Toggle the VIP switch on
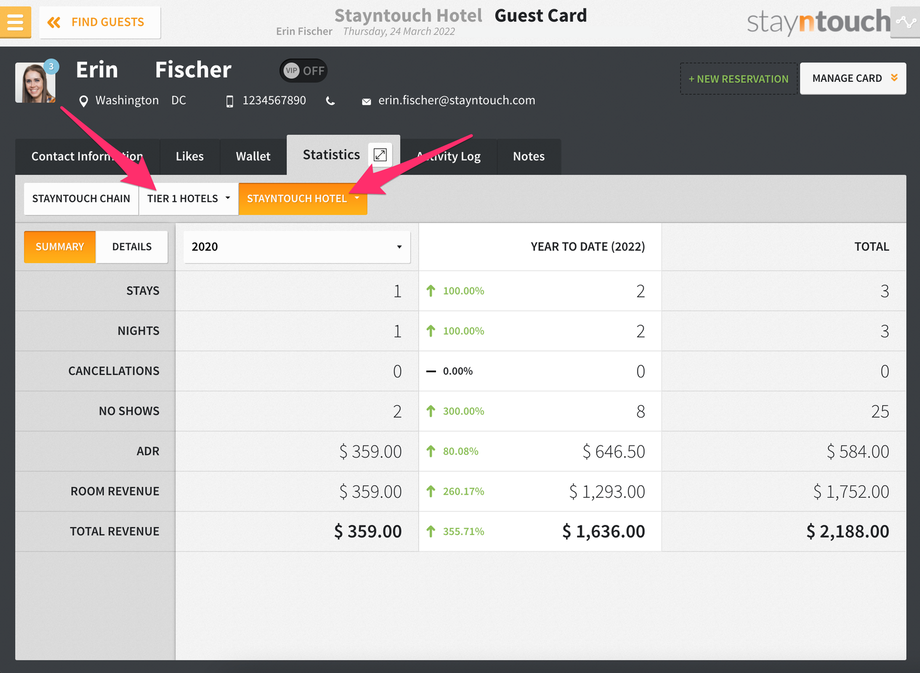The image size is (920, 673). point(303,70)
